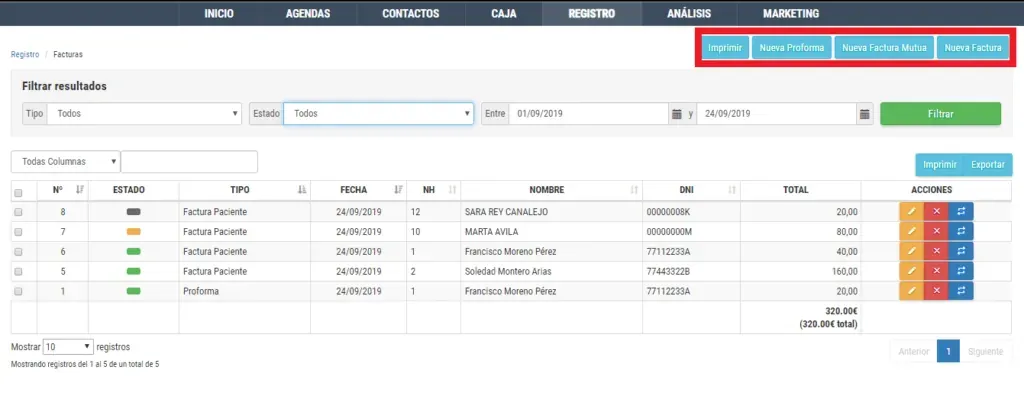The image size is (1024, 399).
Task: Edit invoice 8 with the orange pencil icon
Action: (x=911, y=212)
